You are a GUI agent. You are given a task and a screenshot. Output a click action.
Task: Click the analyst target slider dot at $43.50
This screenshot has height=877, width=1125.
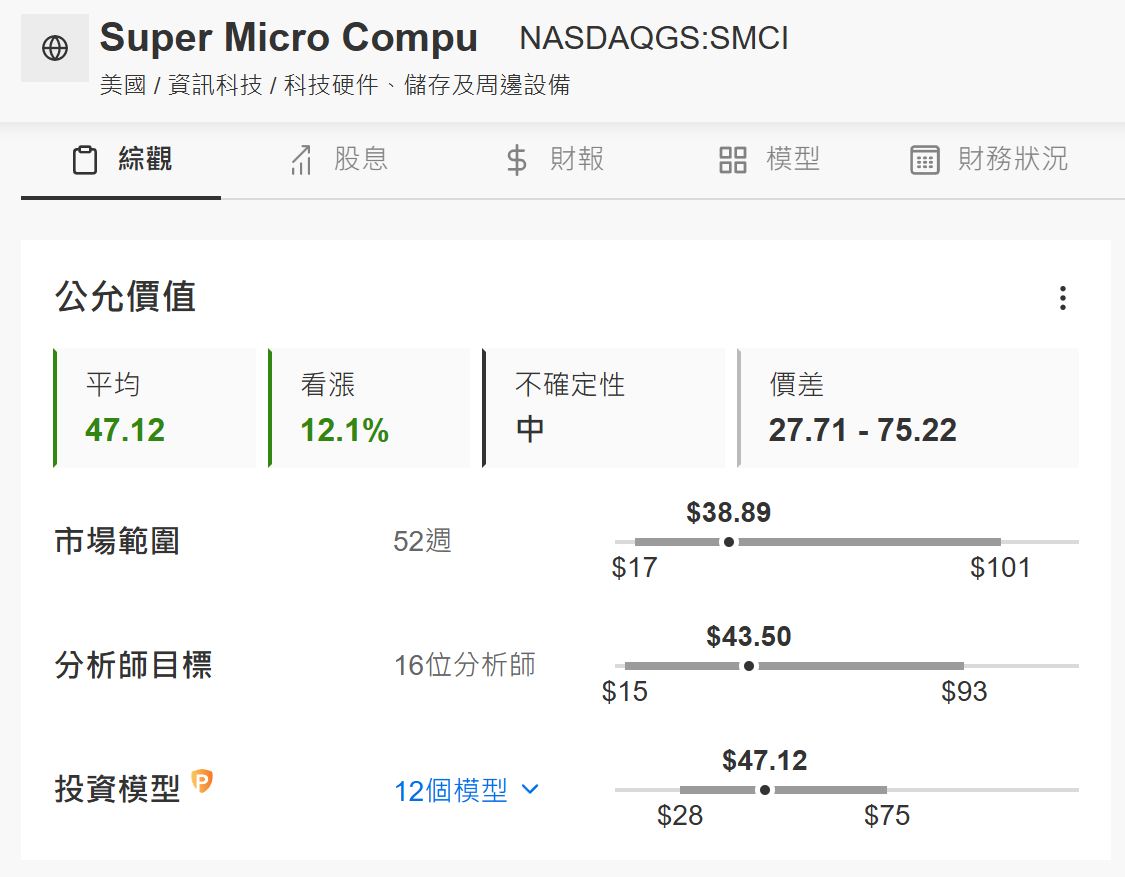(749, 666)
